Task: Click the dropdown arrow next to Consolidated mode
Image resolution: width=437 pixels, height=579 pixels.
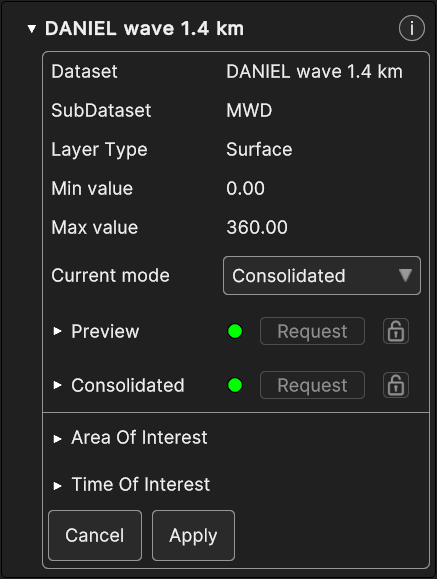Action: [x=405, y=275]
